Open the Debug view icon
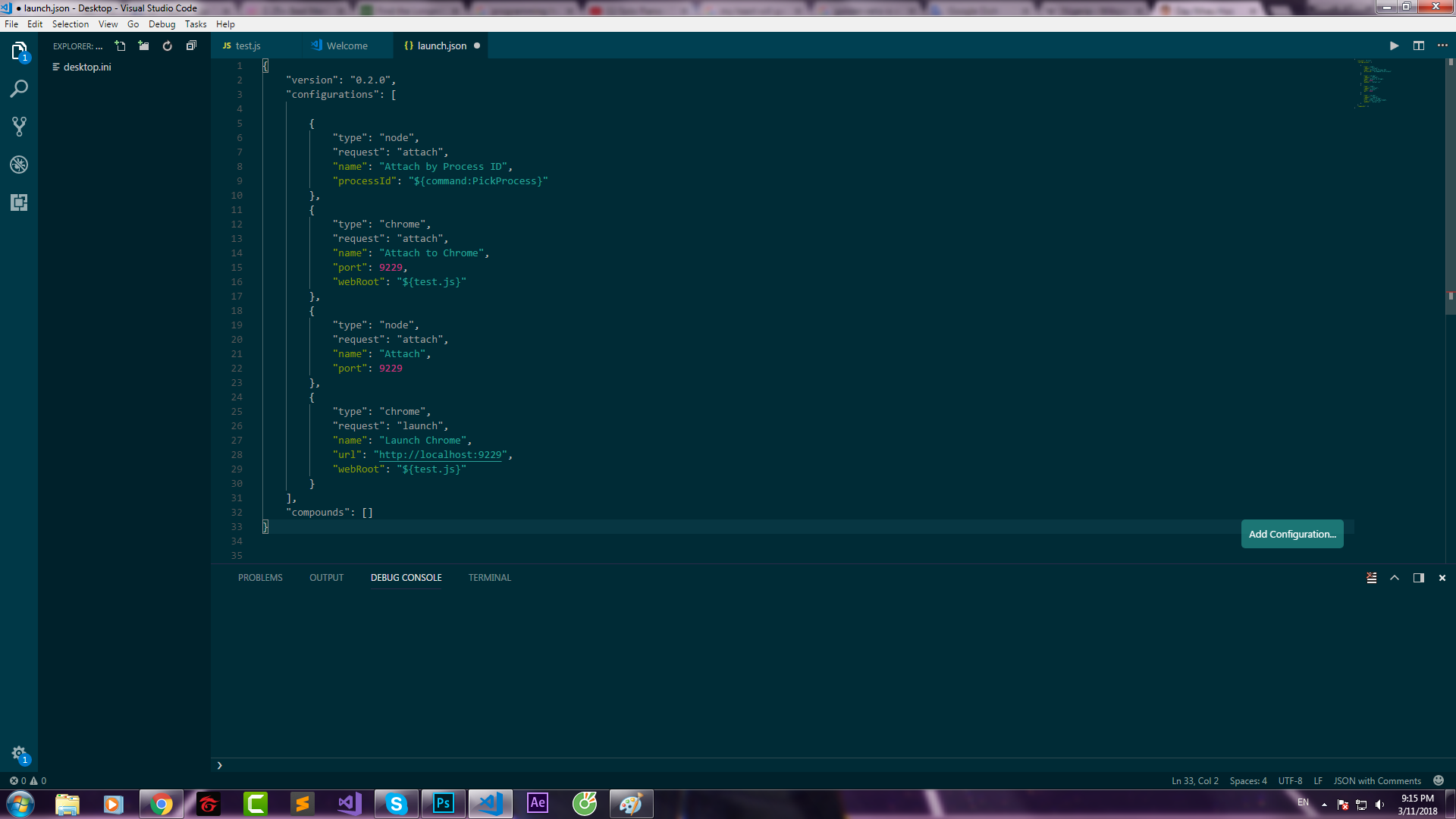Image resolution: width=1456 pixels, height=819 pixels. [x=19, y=165]
